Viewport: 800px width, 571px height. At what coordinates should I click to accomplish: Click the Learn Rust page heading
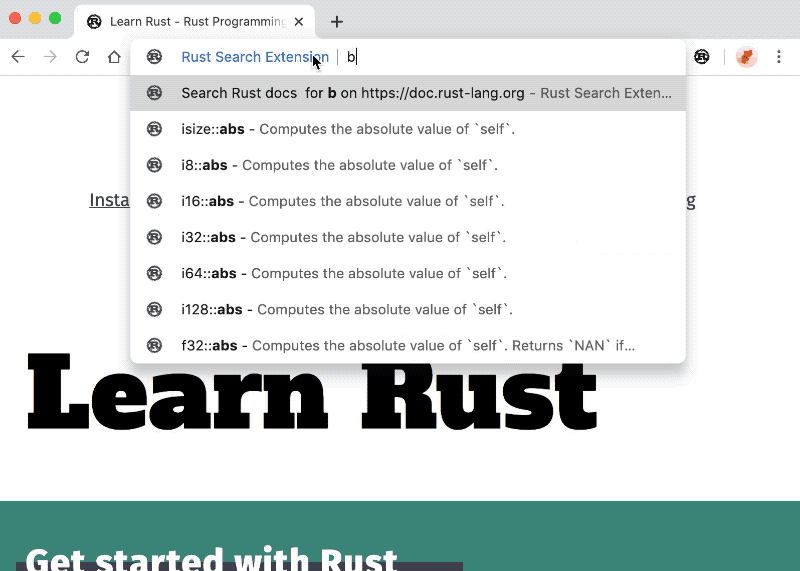pyautogui.click(x=312, y=394)
